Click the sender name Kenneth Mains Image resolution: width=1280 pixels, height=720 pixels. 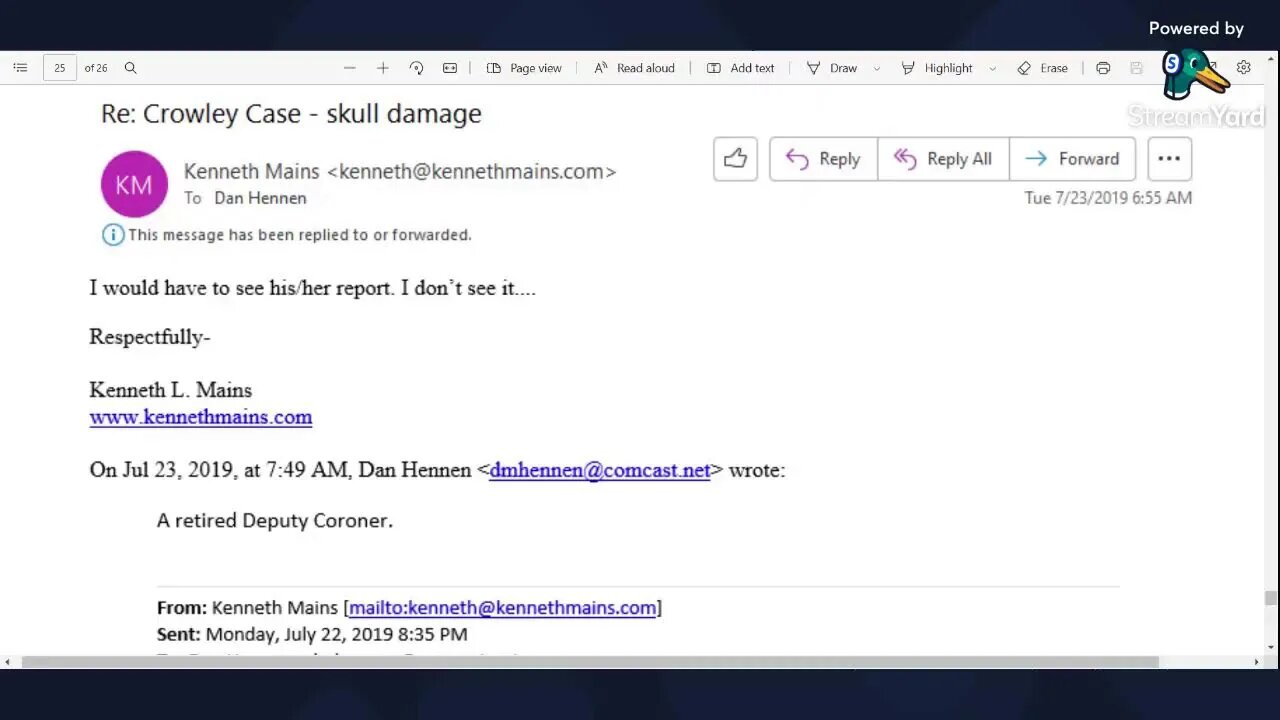252,171
